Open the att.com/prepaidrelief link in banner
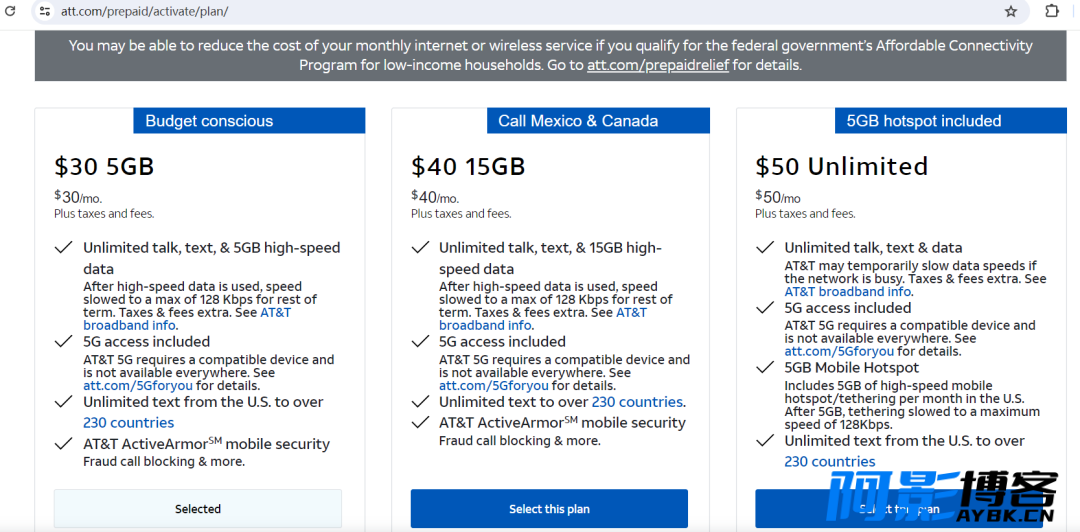 [658, 66]
